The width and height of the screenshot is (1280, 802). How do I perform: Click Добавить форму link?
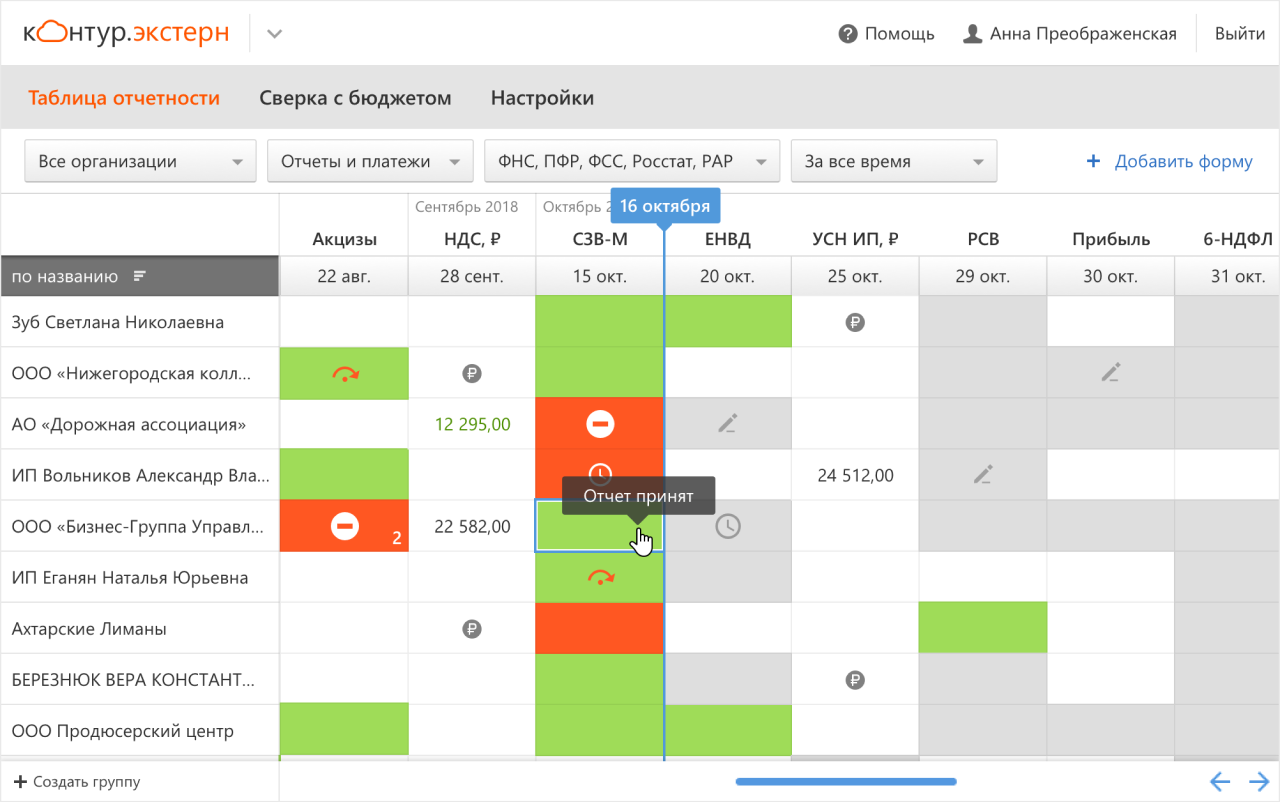[x=1169, y=161]
